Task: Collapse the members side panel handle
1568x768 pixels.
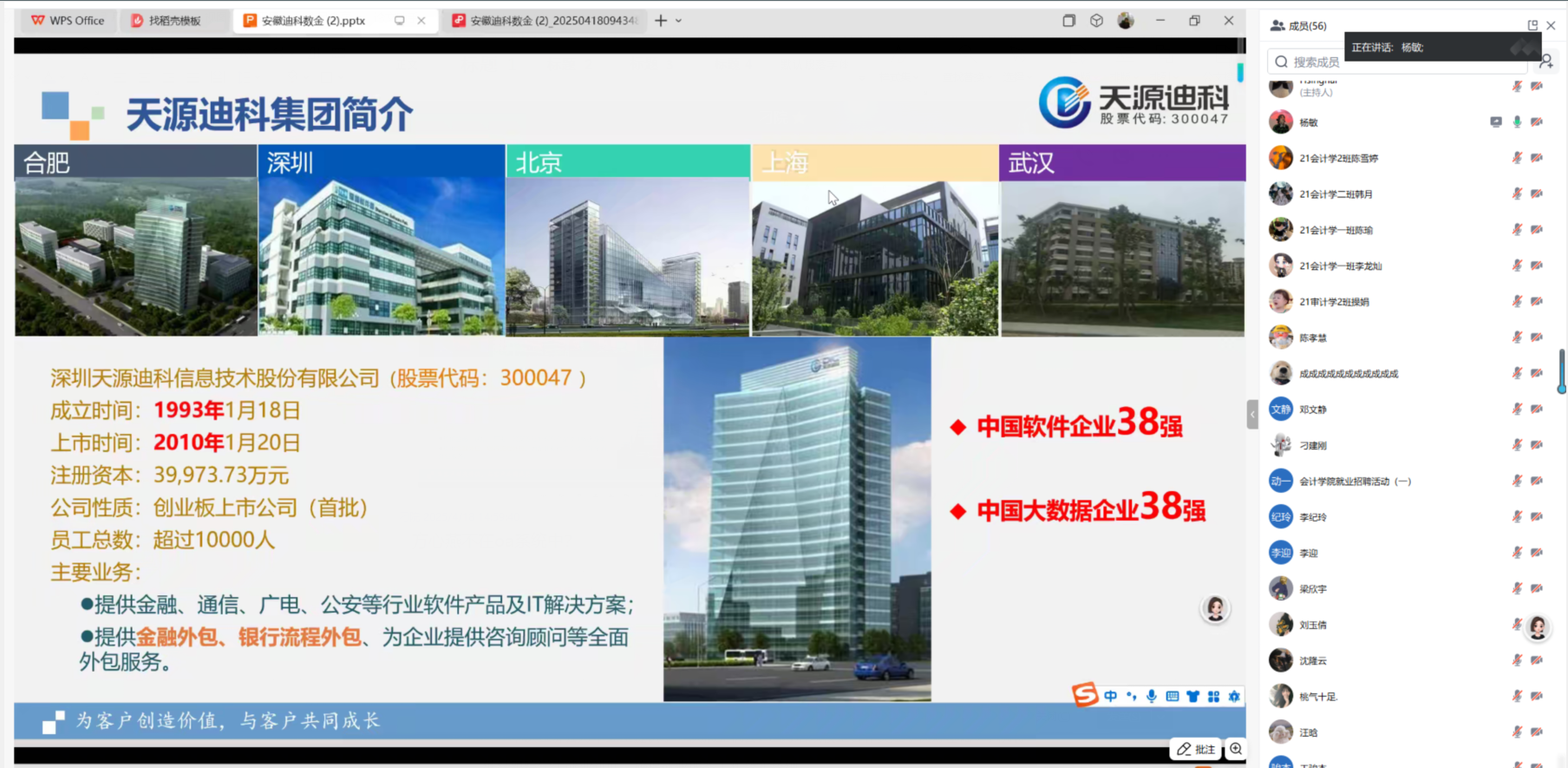Action: coord(1252,415)
